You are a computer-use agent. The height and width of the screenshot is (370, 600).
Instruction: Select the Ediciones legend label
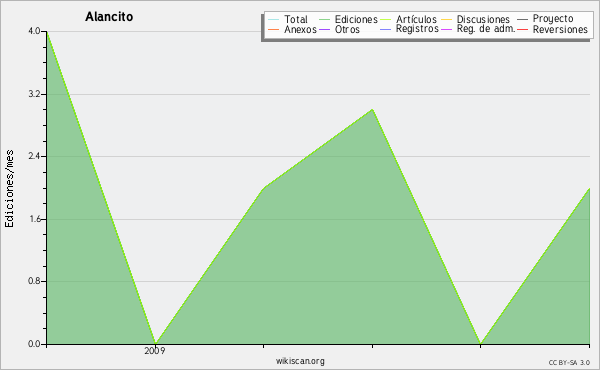point(356,19)
